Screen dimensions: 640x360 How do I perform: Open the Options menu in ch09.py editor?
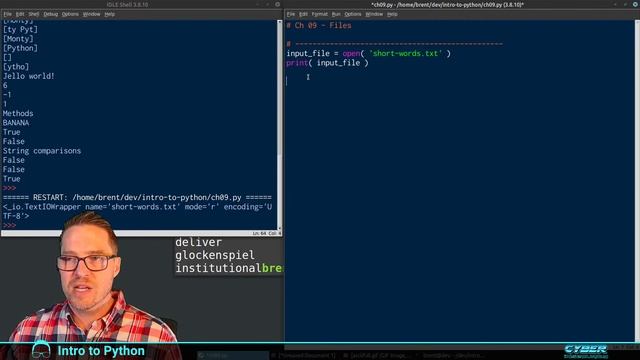coord(353,14)
